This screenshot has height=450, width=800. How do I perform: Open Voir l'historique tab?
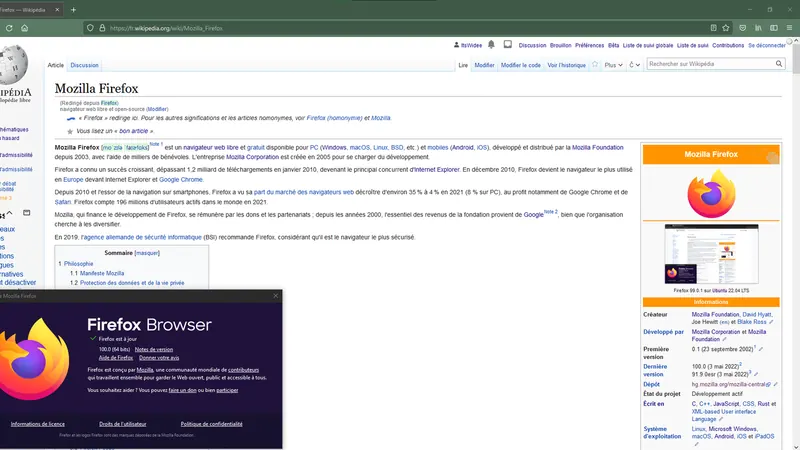(566, 65)
